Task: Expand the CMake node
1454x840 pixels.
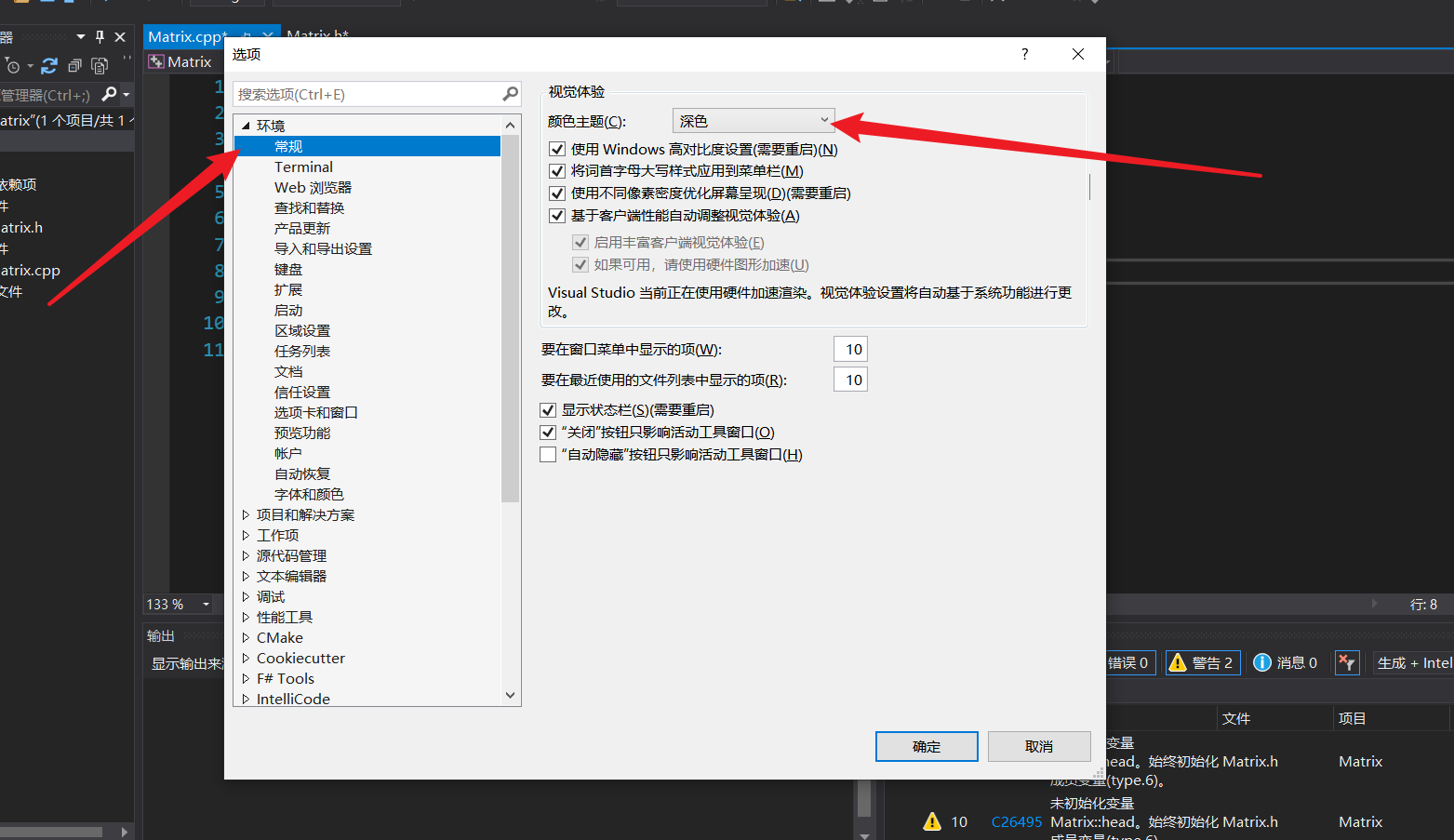Action: 246,637
